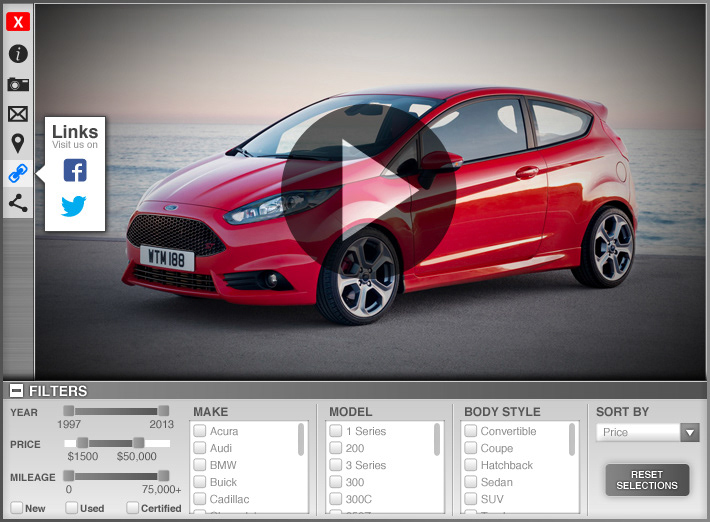Tick the Buick make checkbox
710x522 pixels.
[200, 482]
